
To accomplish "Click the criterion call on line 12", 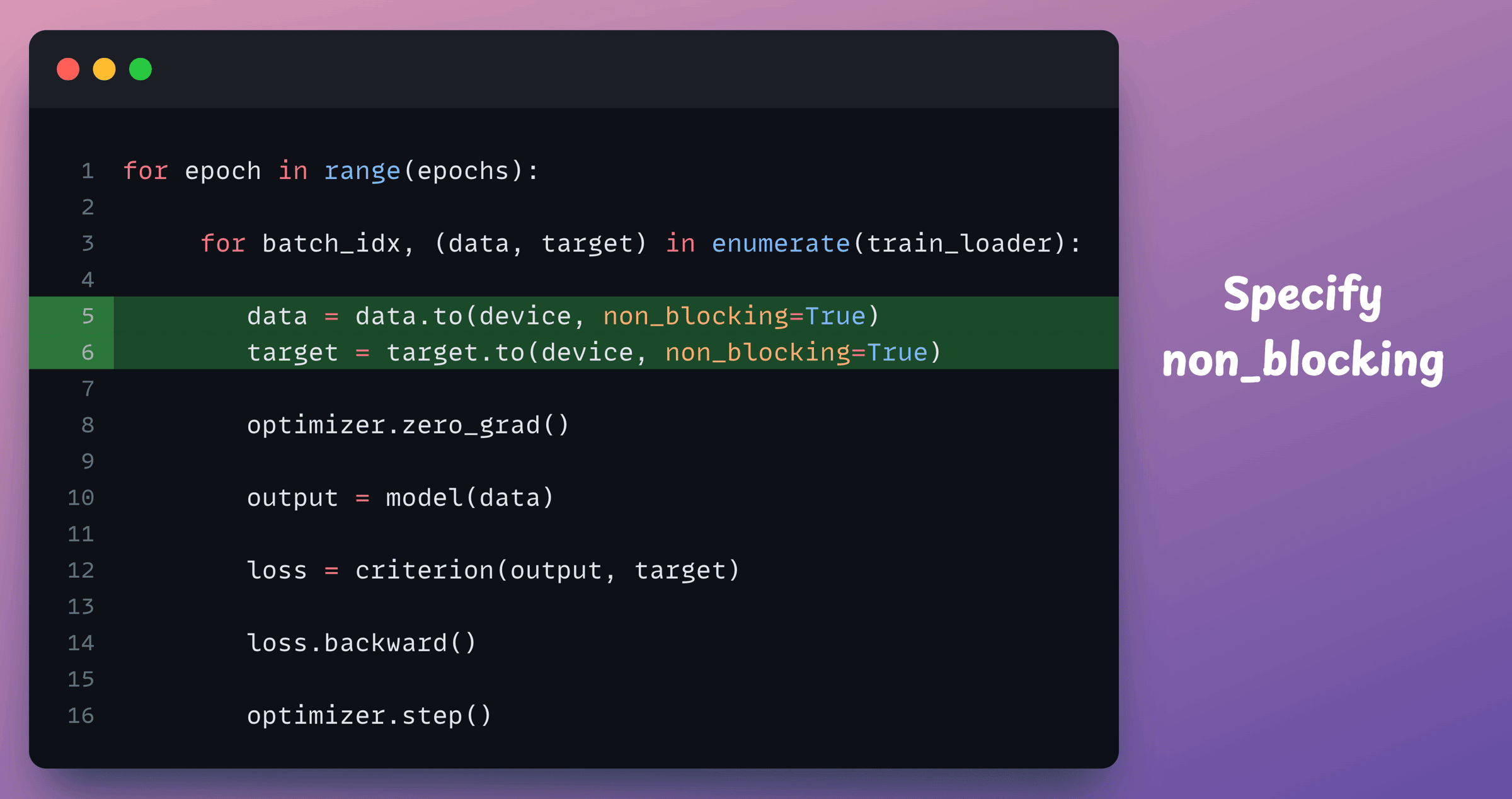I will [547, 570].
